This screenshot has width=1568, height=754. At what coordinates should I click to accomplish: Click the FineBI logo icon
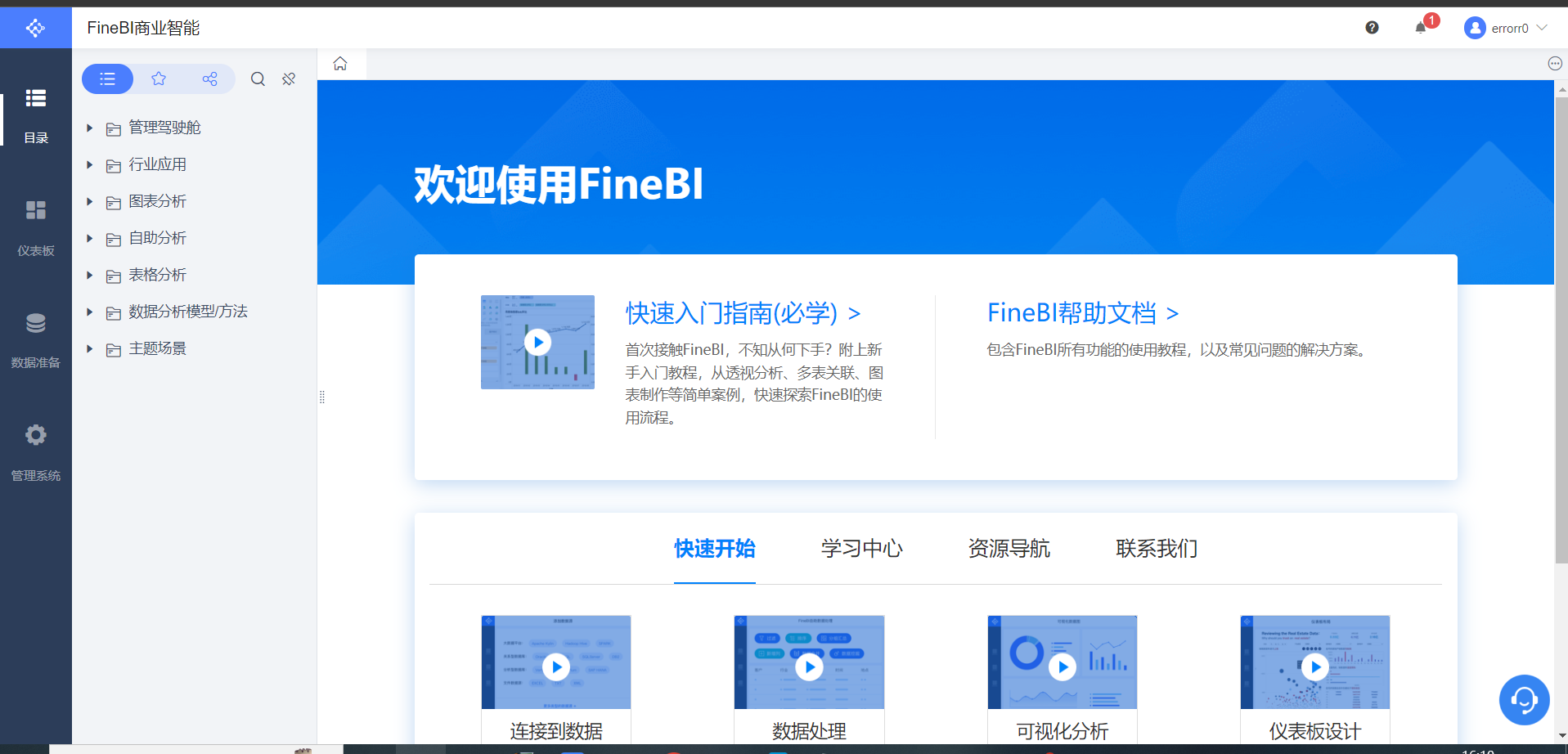click(x=35, y=28)
